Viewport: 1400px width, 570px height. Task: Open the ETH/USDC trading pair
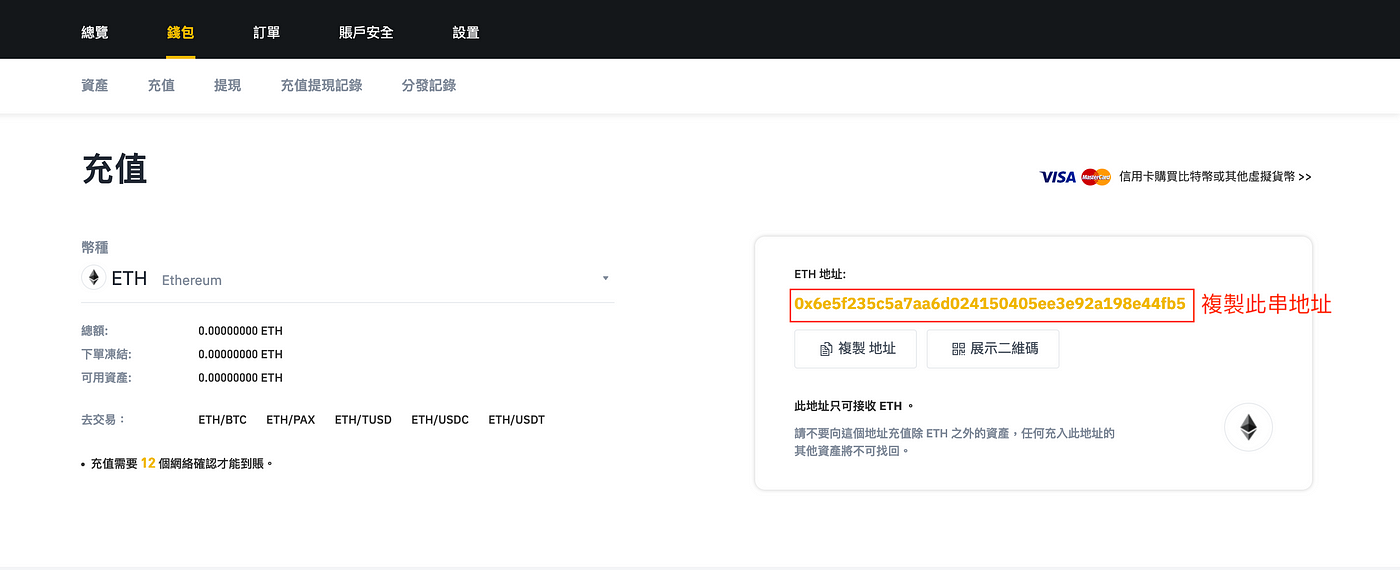[x=440, y=420]
